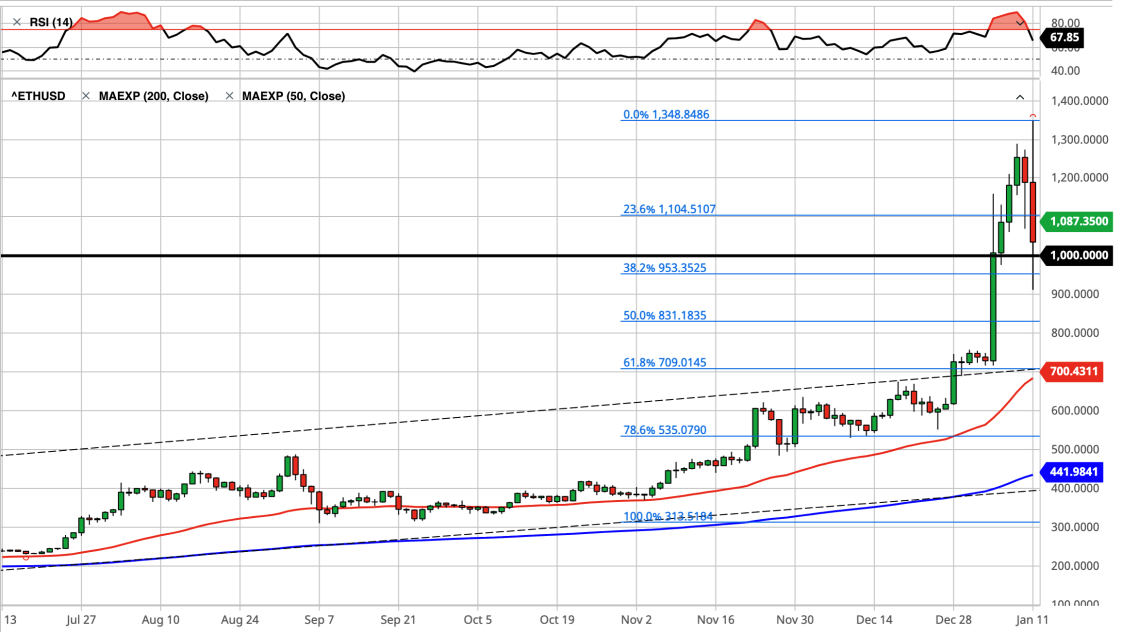This screenshot has width=1123, height=635.
Task: Click the Dec 14 date label
Action: coord(874,620)
